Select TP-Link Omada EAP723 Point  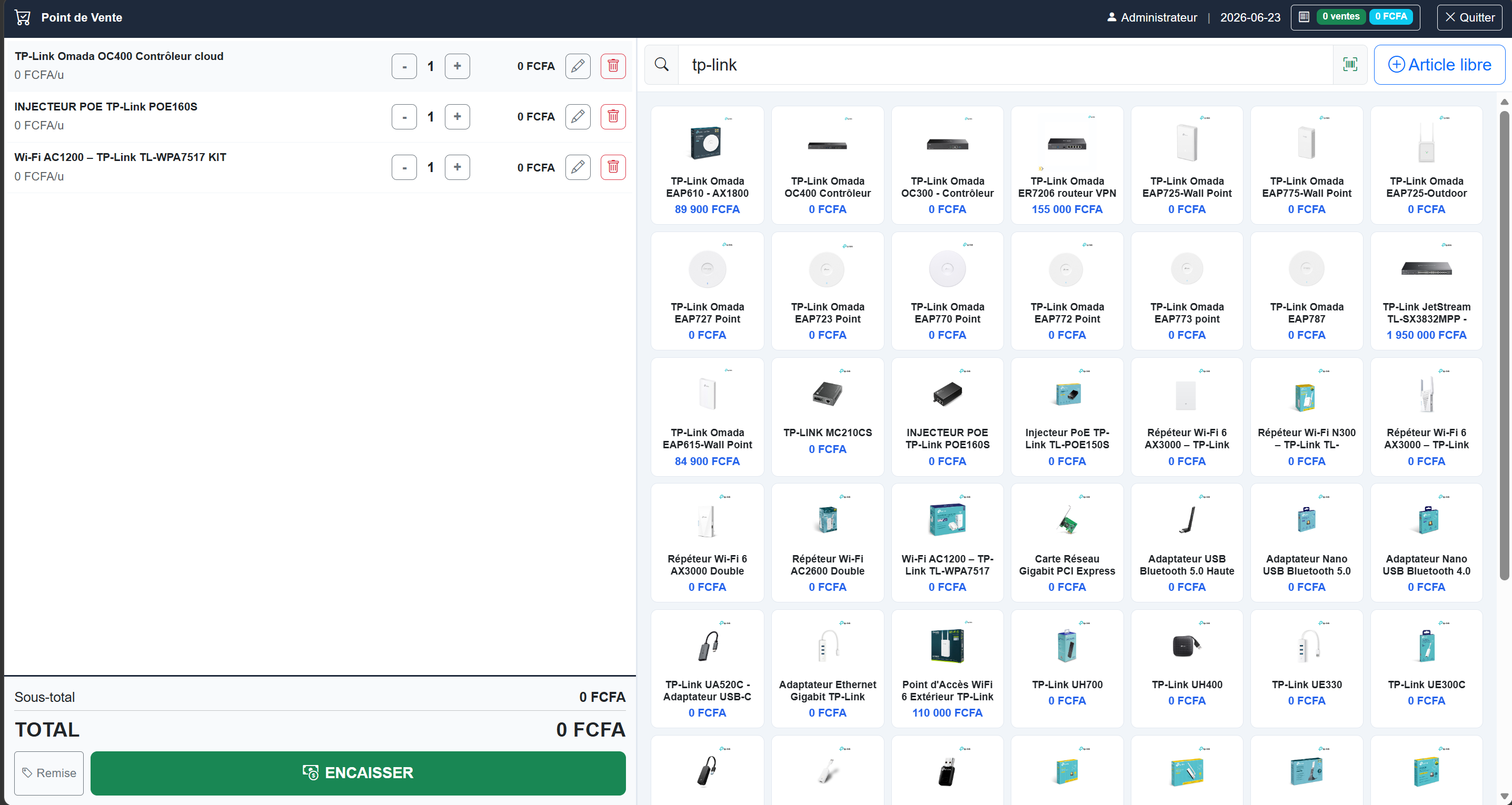click(827, 291)
